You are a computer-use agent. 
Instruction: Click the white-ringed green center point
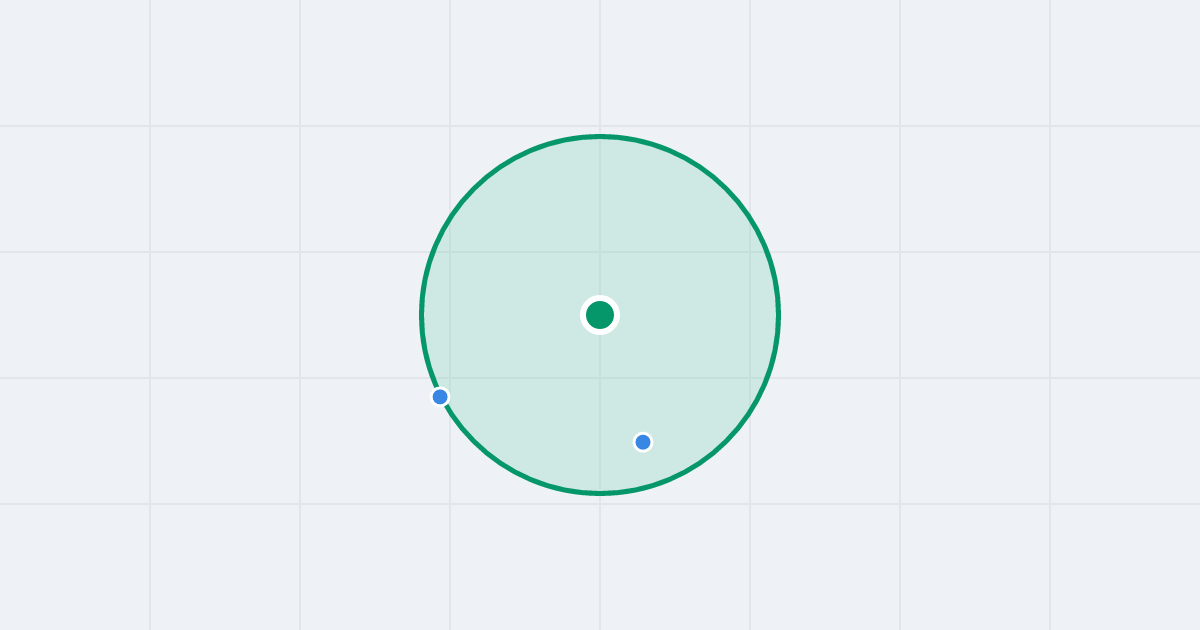600,315
